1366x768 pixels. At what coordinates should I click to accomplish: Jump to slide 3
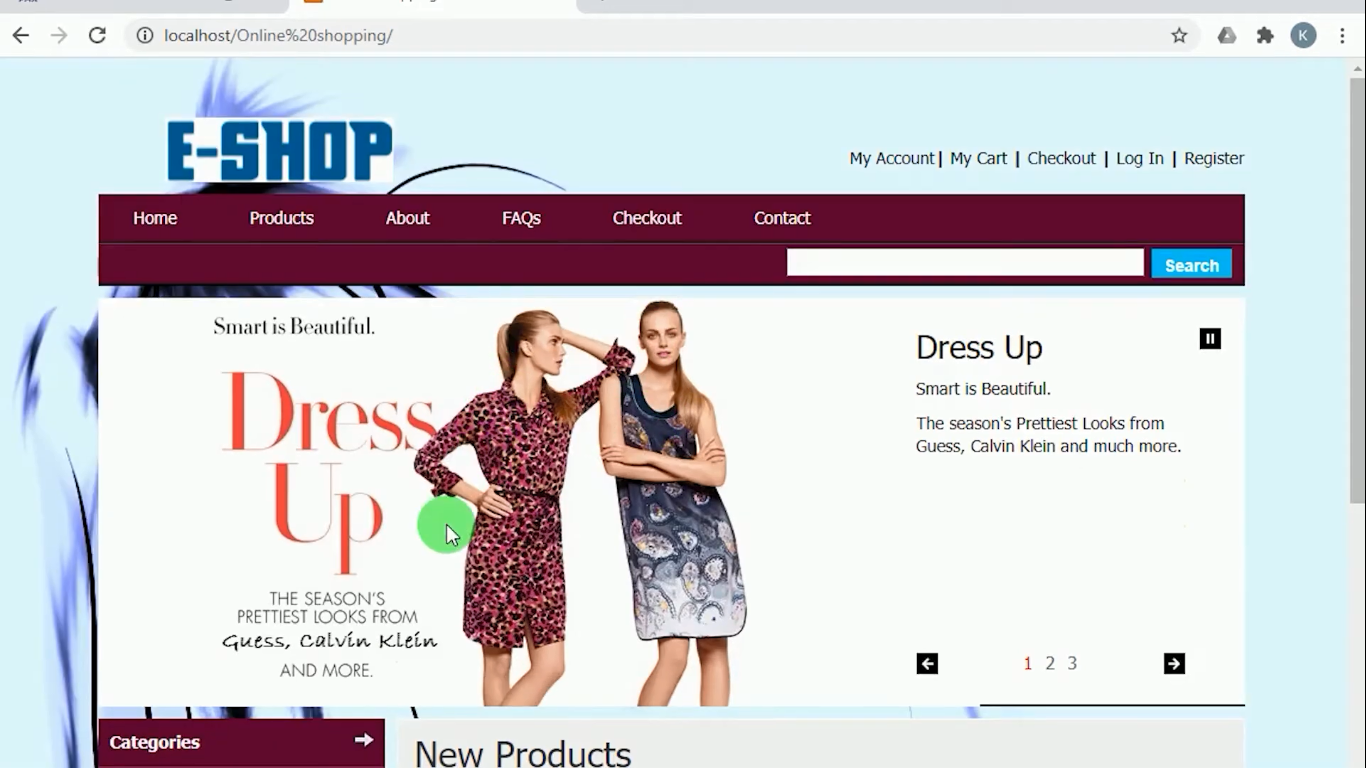pos(1072,663)
